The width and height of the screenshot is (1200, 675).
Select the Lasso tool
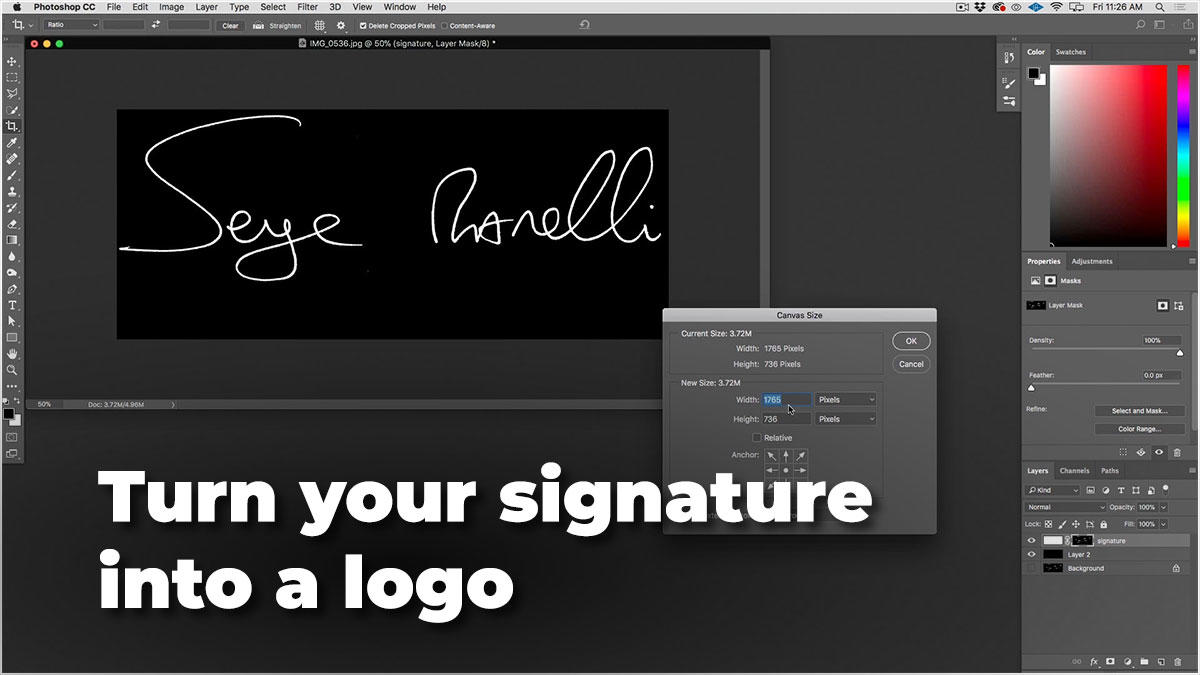tap(12, 93)
